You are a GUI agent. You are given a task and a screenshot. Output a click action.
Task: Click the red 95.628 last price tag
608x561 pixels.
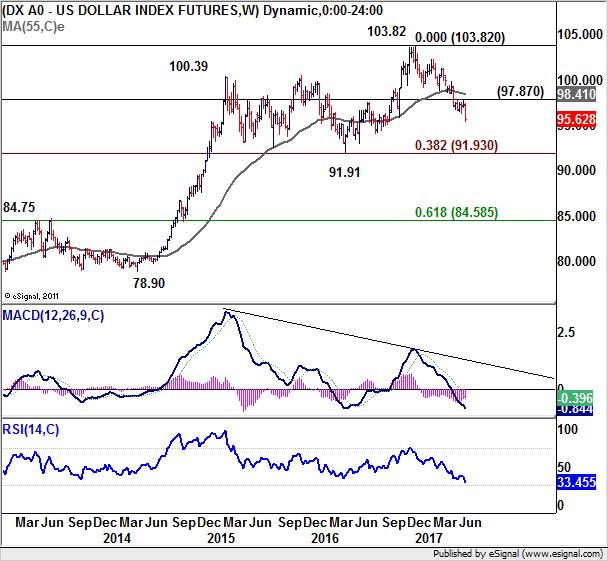[x=576, y=119]
